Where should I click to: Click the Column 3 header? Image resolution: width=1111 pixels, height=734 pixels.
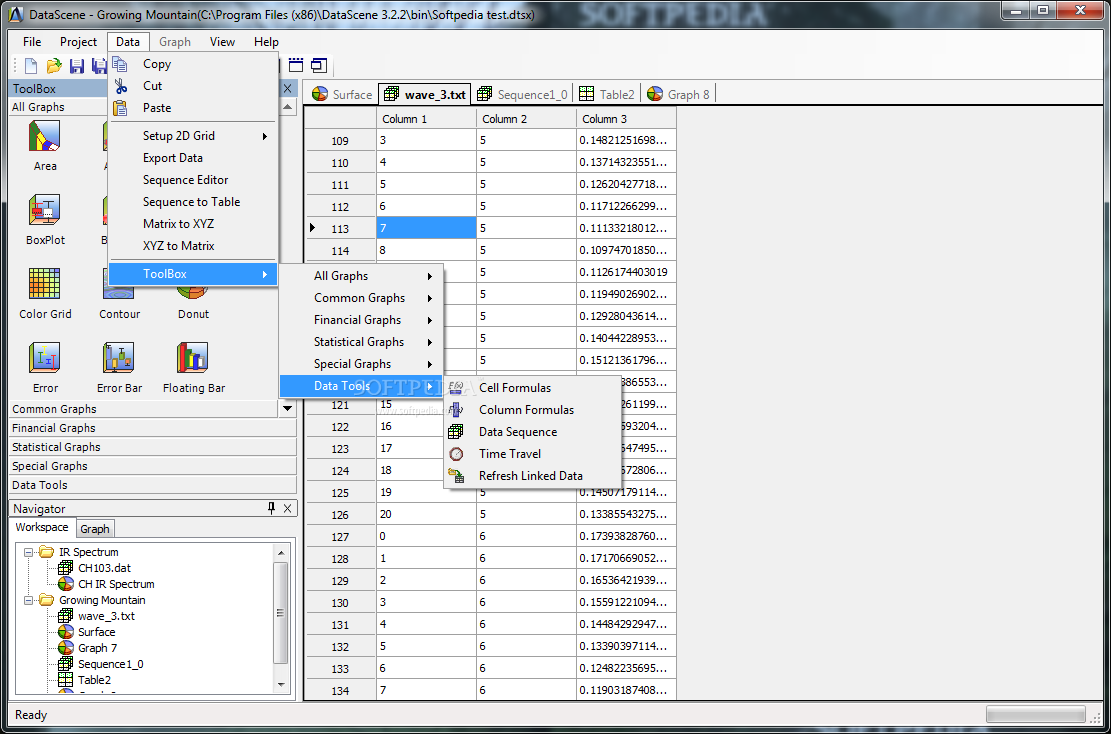point(626,118)
